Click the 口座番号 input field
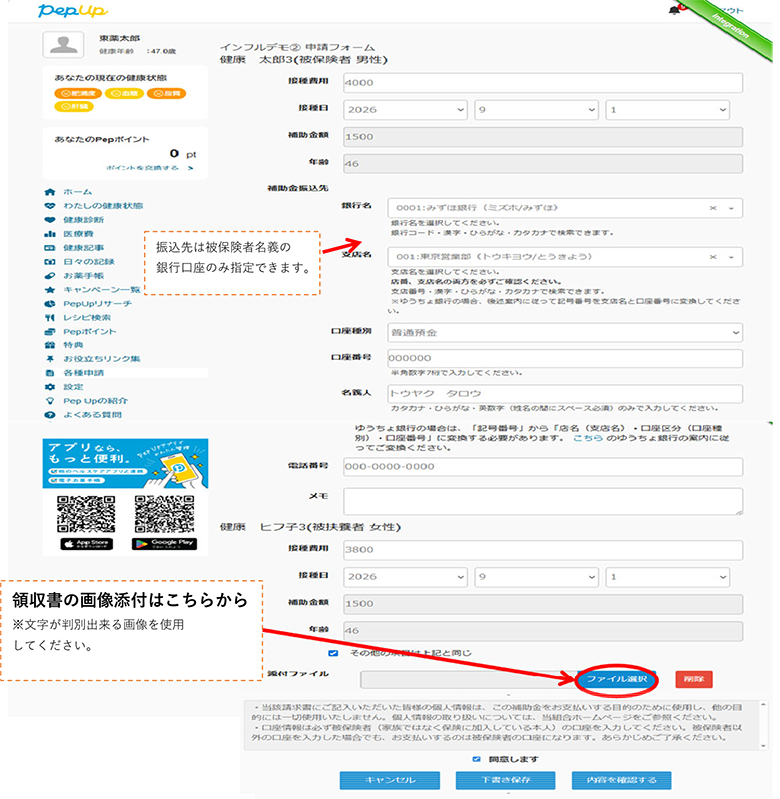This screenshot has width=780, height=799. 564,358
